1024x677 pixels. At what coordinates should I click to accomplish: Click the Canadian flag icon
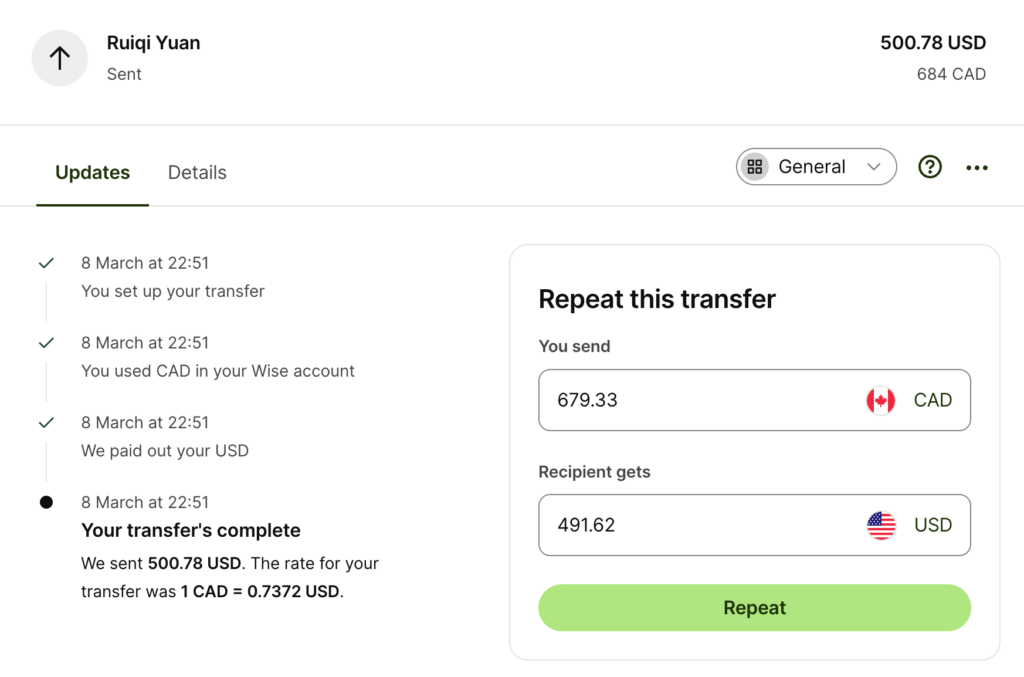point(881,400)
